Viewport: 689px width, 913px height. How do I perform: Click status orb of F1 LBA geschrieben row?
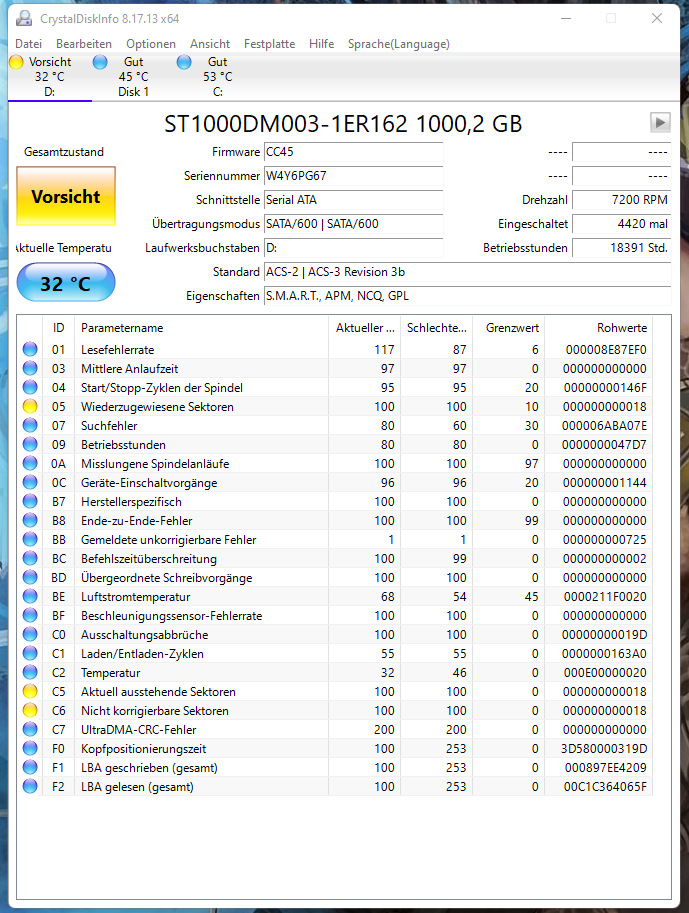30,767
